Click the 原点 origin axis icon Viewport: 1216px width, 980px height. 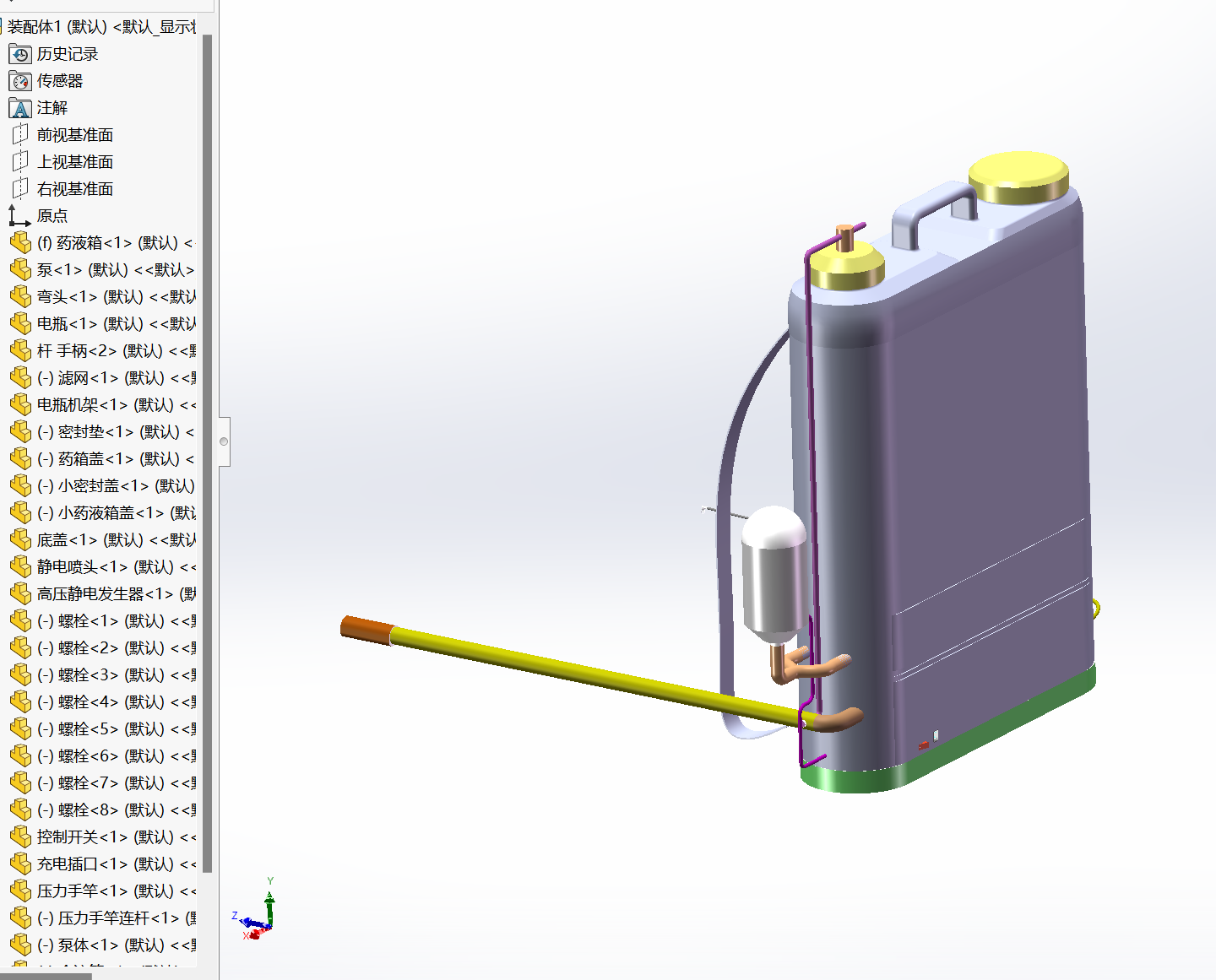click(x=19, y=216)
